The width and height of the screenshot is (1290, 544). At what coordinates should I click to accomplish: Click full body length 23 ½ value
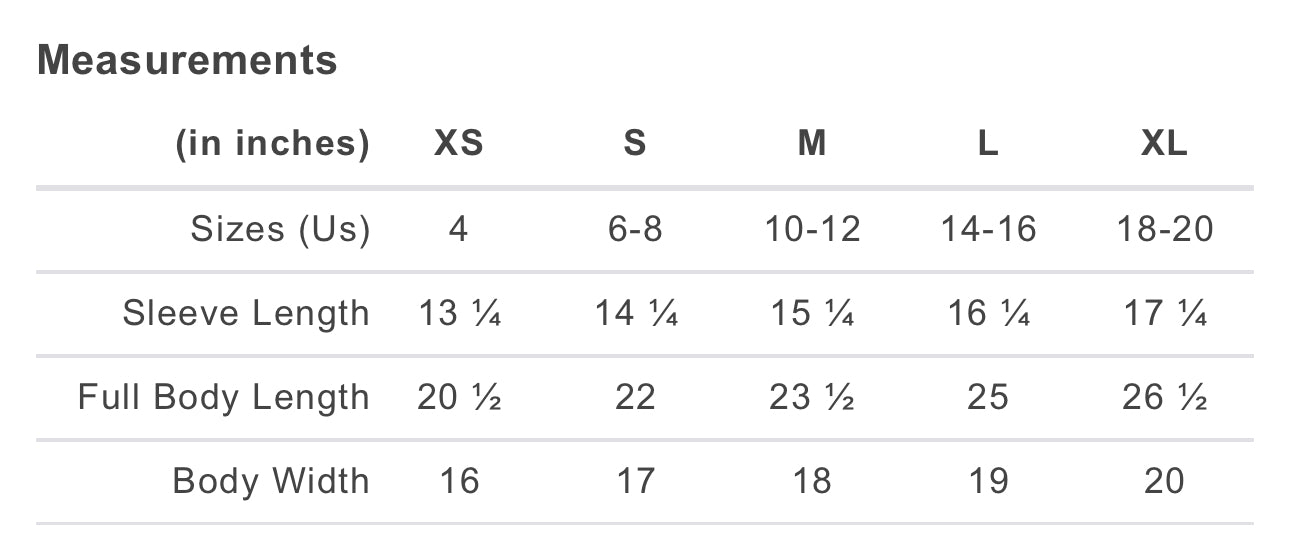[812, 398]
